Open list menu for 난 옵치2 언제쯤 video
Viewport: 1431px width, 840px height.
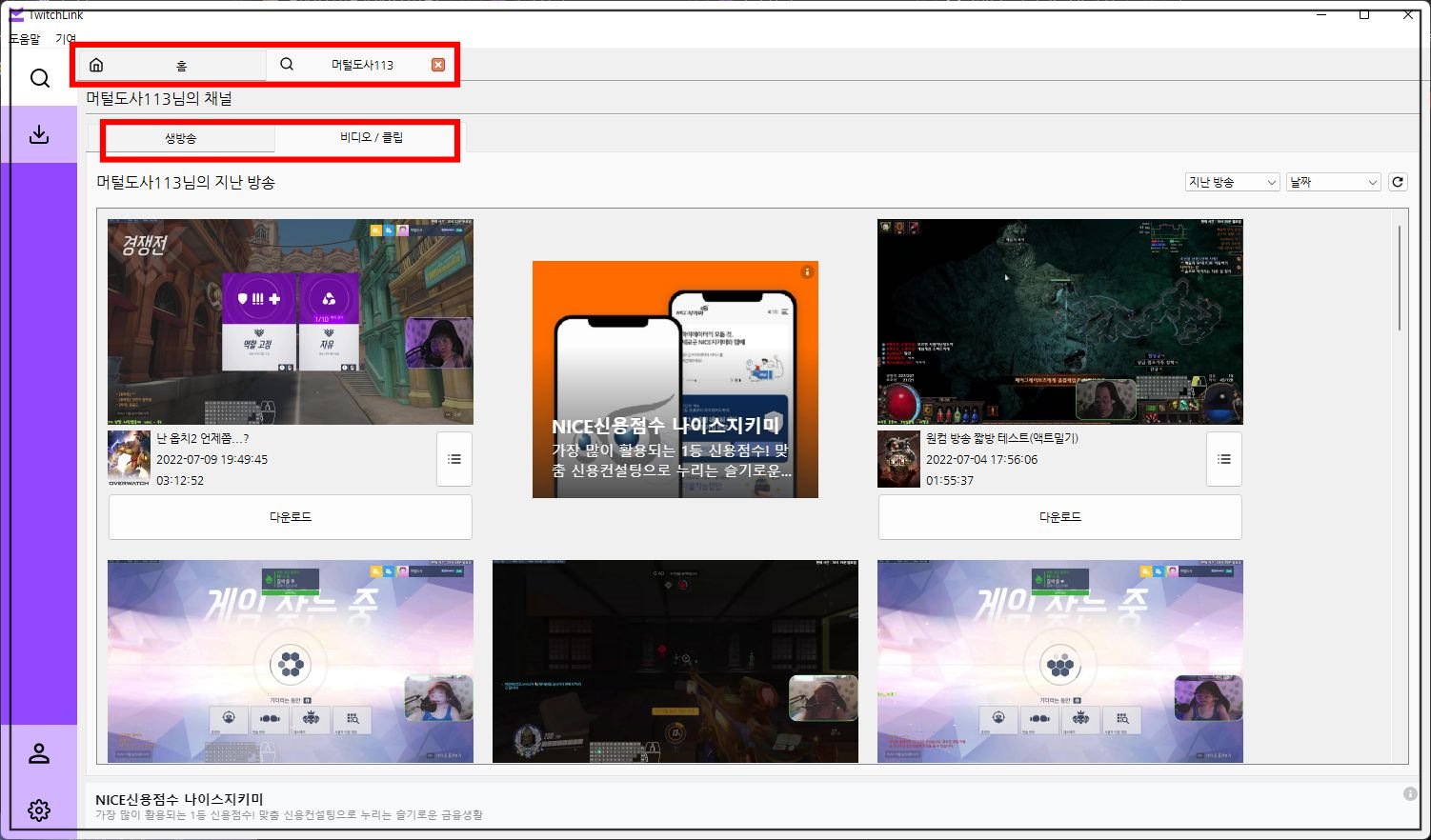coord(454,459)
